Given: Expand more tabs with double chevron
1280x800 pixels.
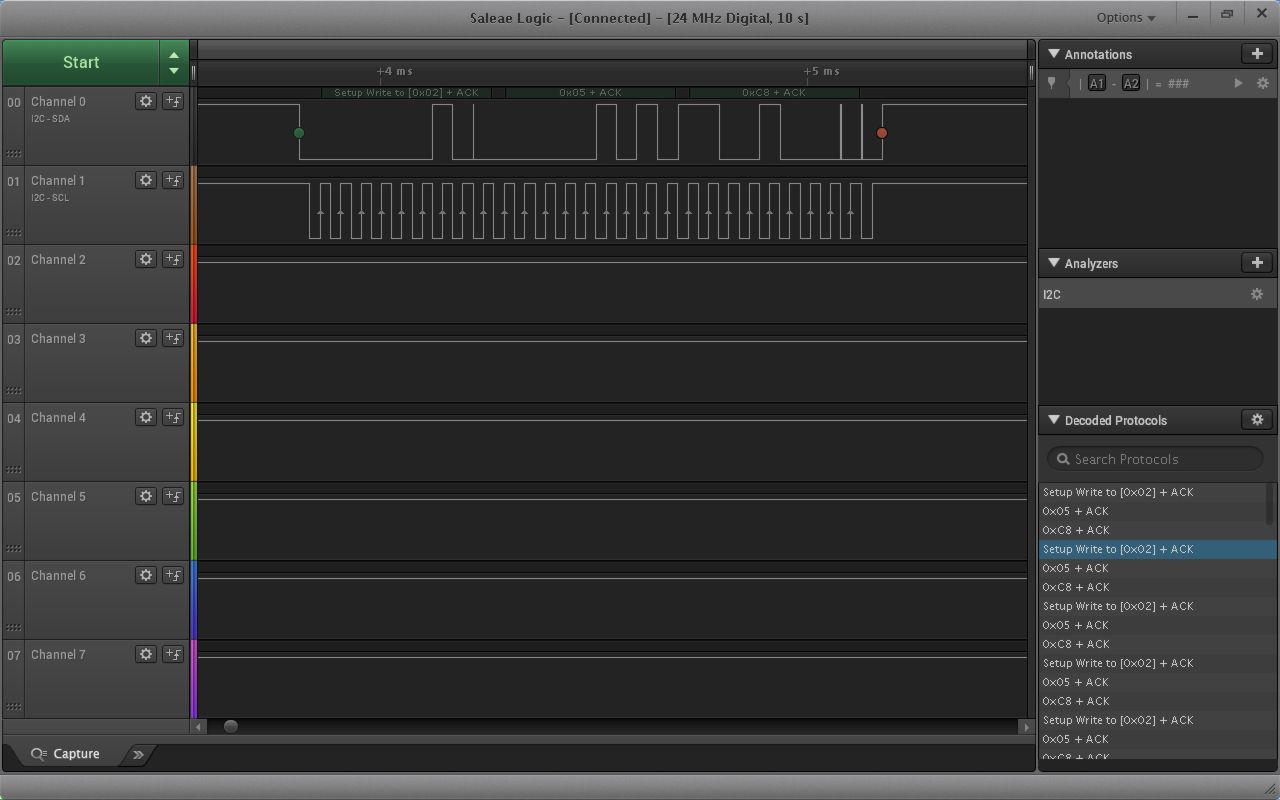Looking at the screenshot, I should click(138, 754).
